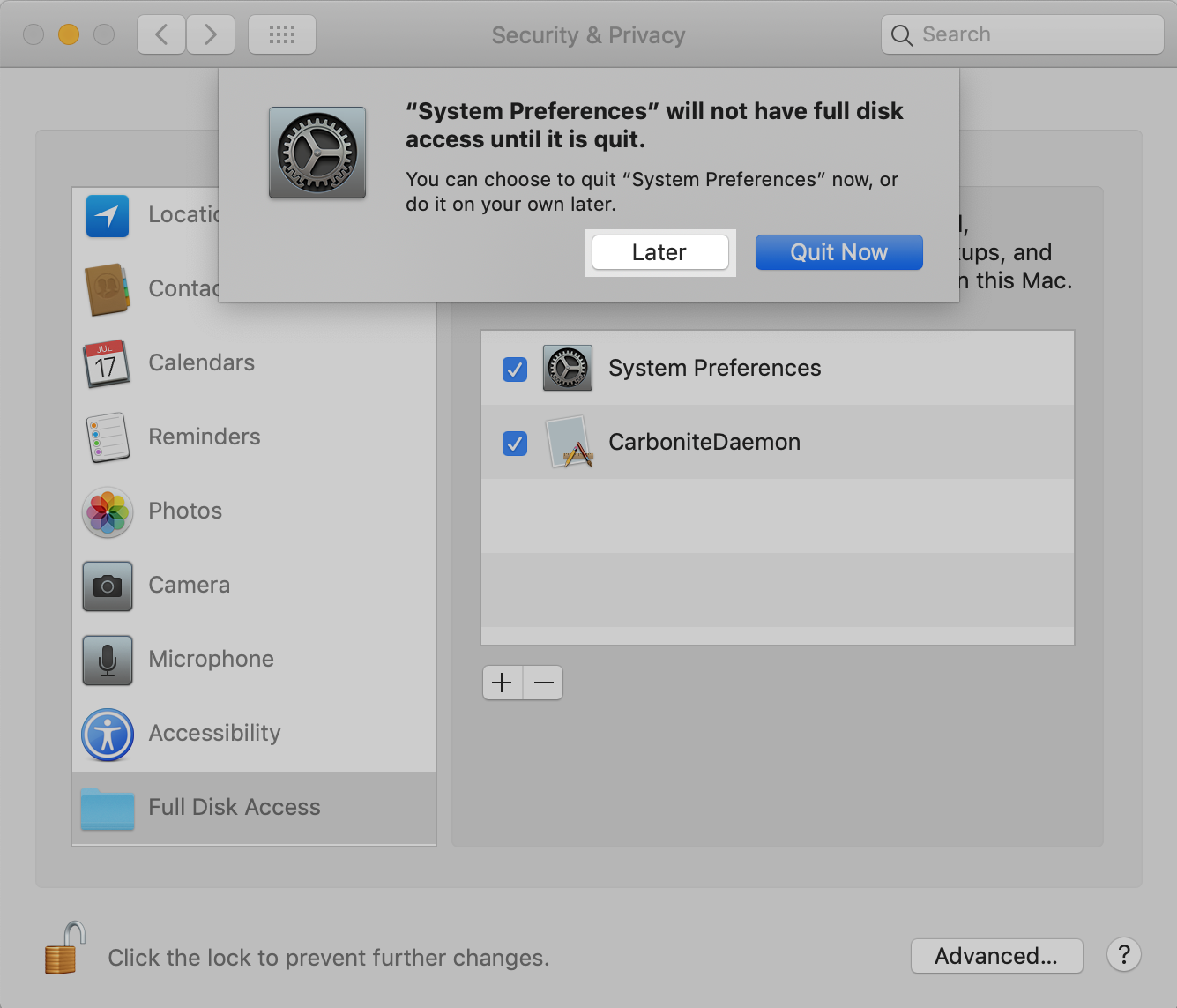Uncheck System Preferences full disk access
The height and width of the screenshot is (1008, 1177).
click(x=515, y=370)
